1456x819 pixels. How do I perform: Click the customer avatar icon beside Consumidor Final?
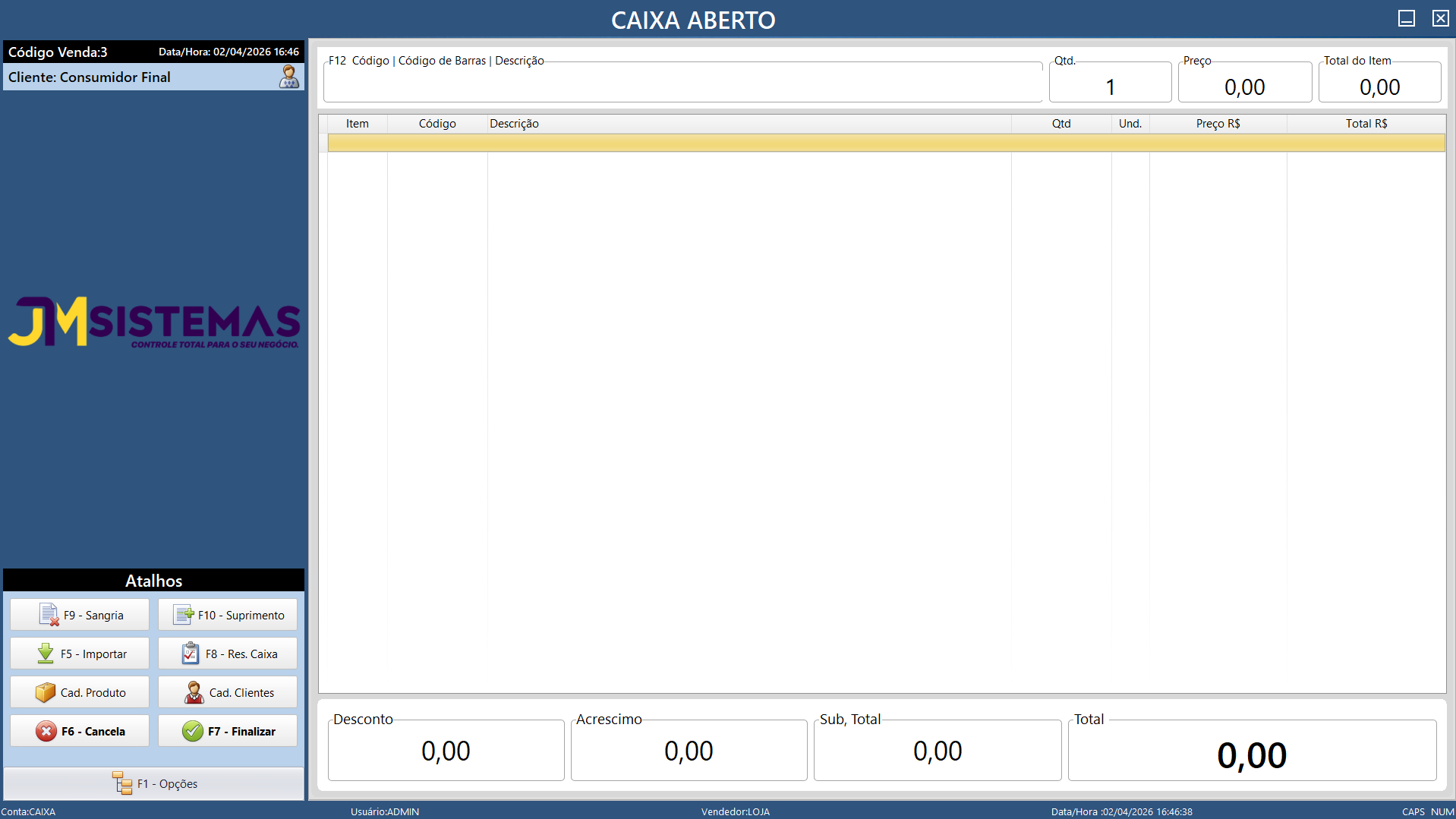(x=288, y=77)
